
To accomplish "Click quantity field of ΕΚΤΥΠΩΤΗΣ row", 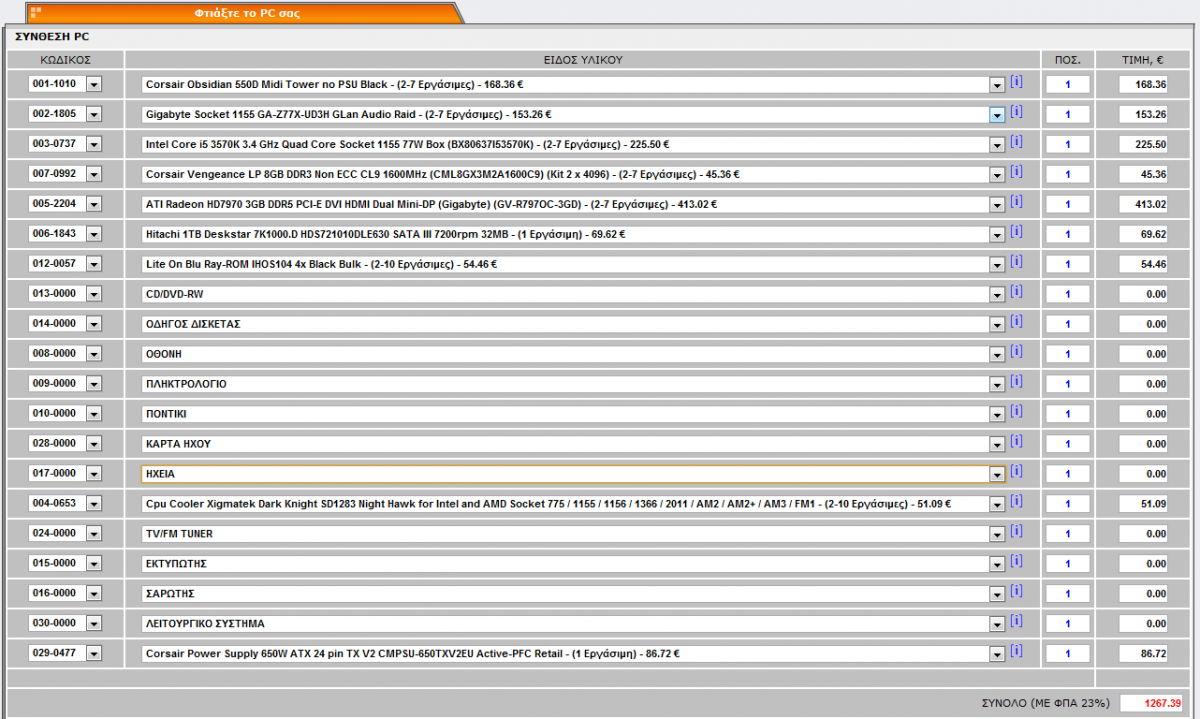I will 1068,564.
